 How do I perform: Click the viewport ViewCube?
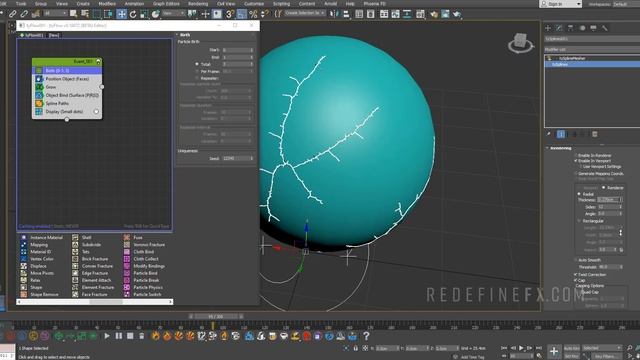coord(521,43)
